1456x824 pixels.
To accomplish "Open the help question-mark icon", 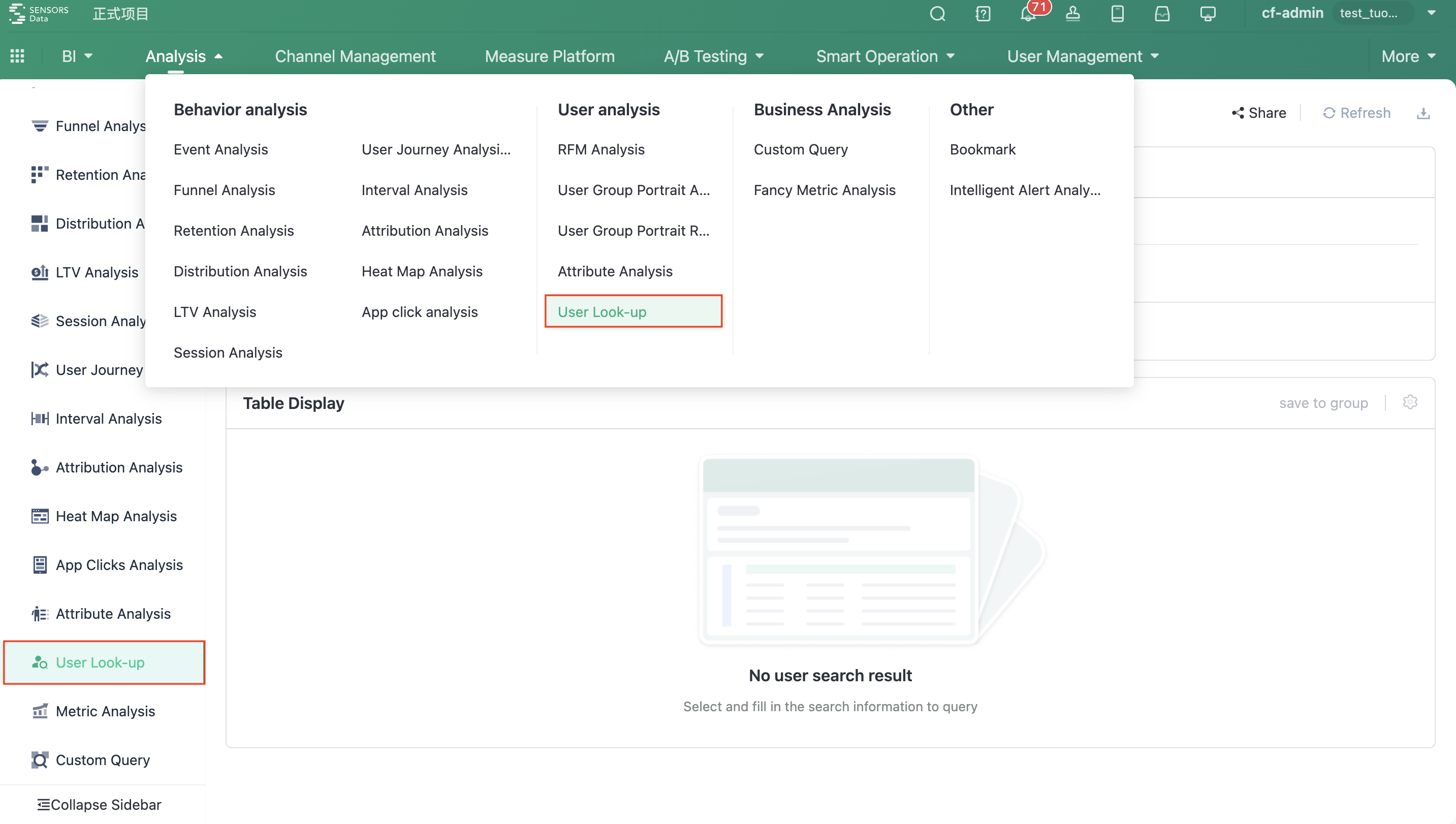I will (x=983, y=14).
